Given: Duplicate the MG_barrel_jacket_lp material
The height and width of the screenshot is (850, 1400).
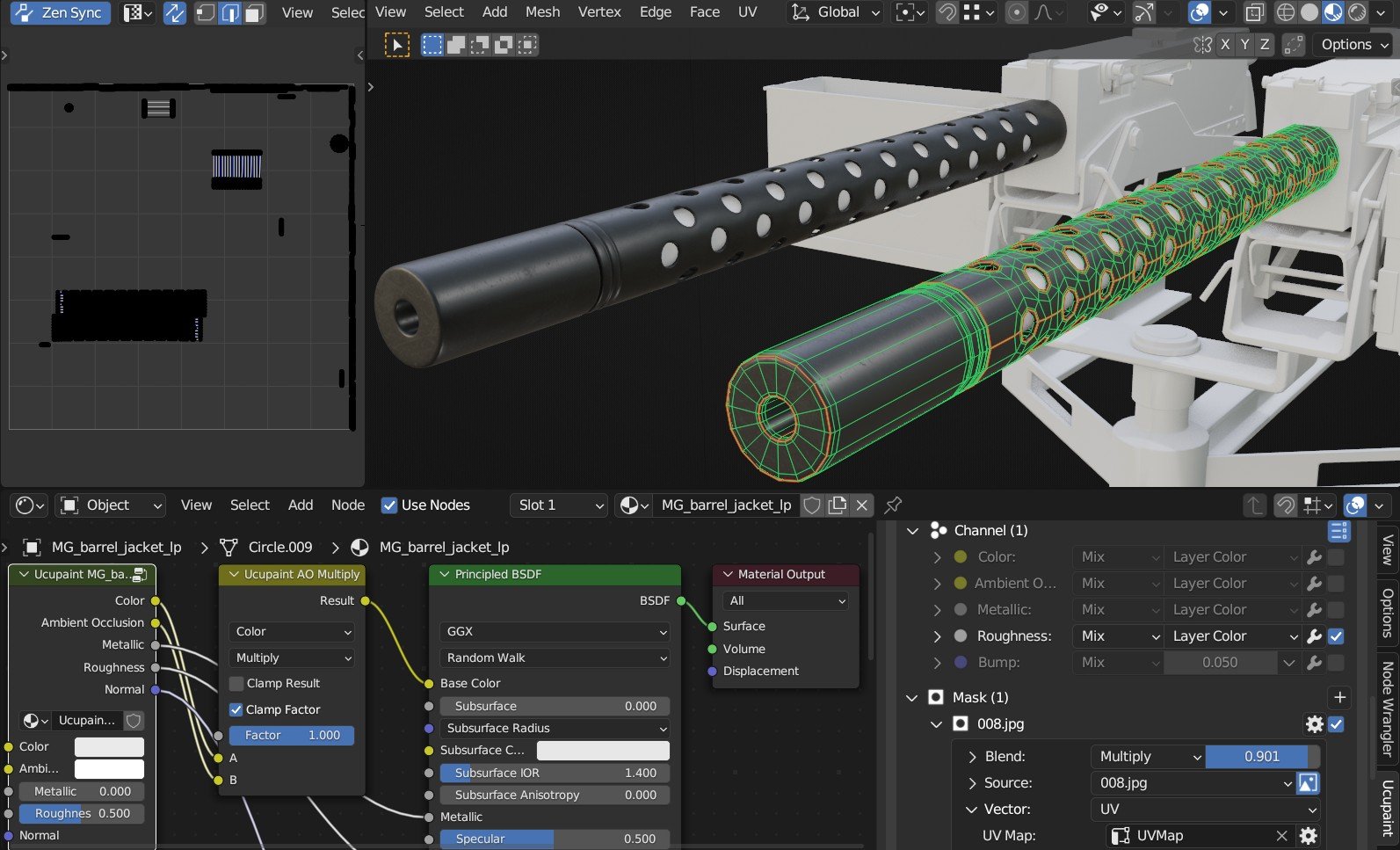Looking at the screenshot, I should pos(838,505).
